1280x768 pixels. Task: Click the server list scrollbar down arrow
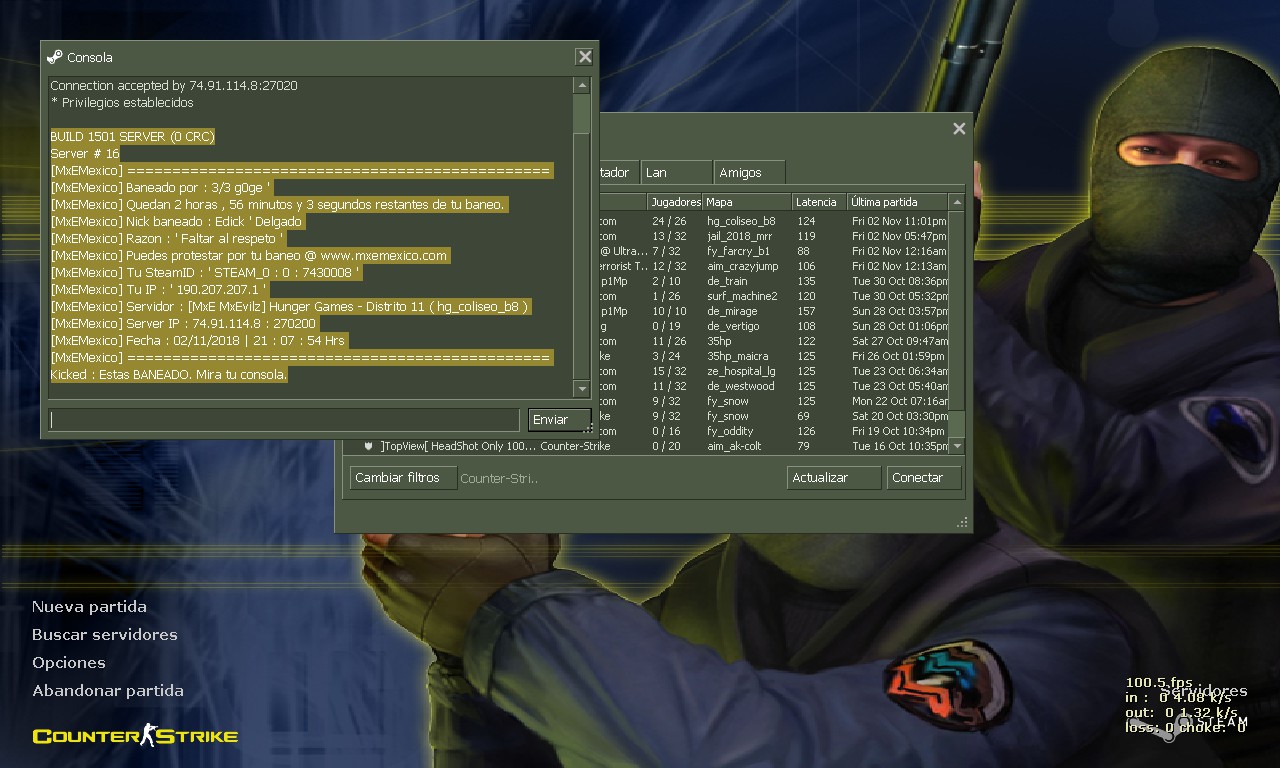click(957, 446)
